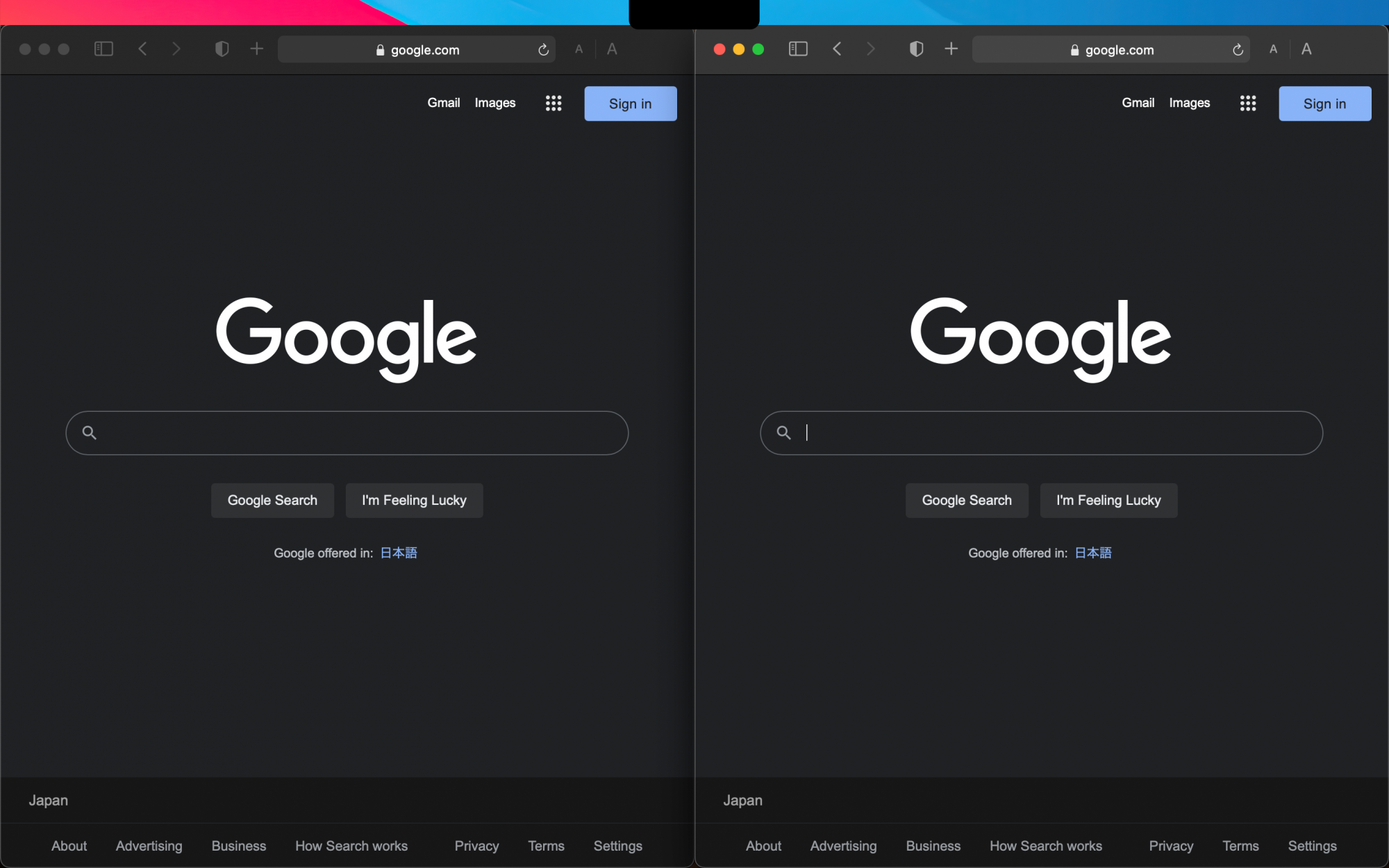
Task: Open Gmail link in right window
Action: pos(1138,103)
